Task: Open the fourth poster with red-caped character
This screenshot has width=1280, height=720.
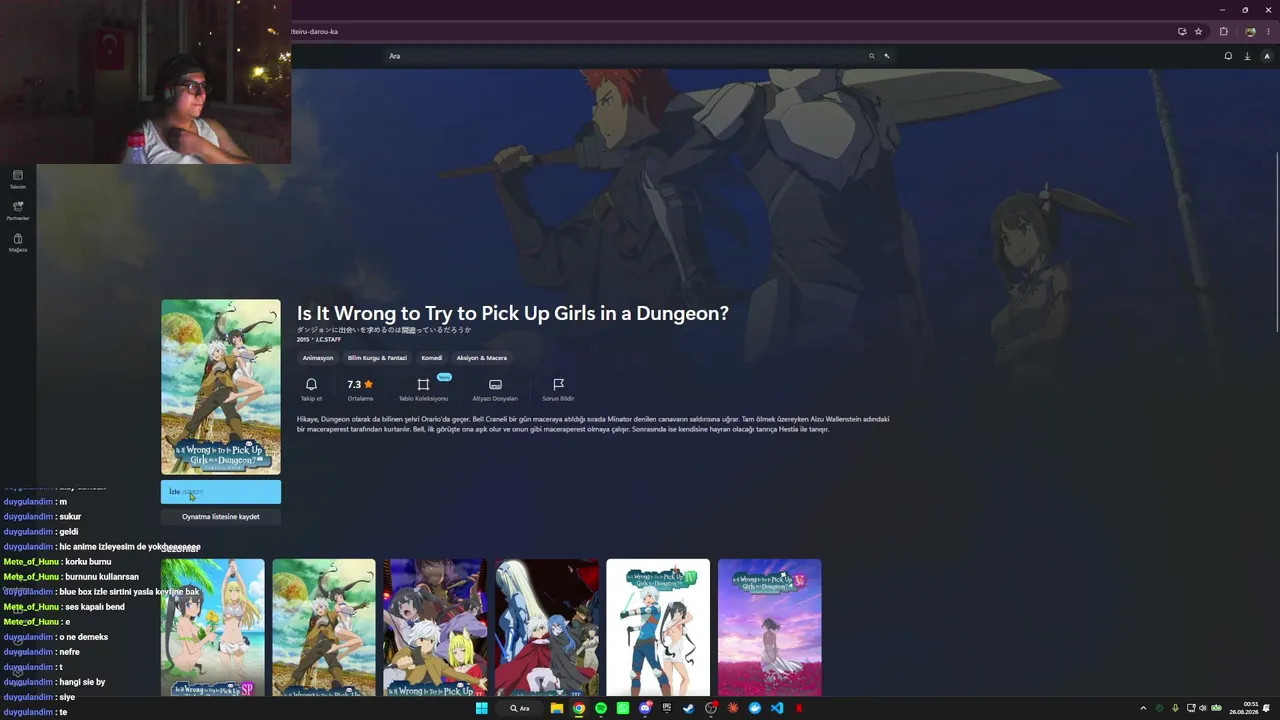Action: [547, 627]
